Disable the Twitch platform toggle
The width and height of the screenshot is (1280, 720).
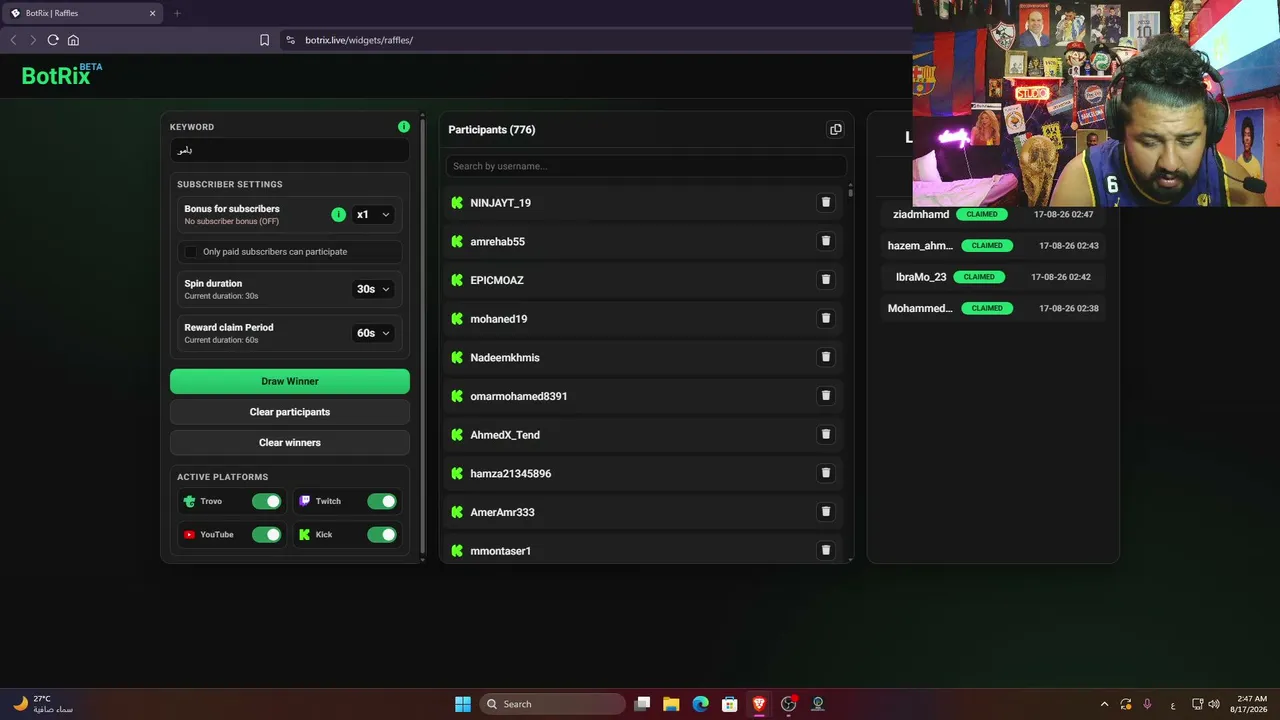[x=382, y=501]
